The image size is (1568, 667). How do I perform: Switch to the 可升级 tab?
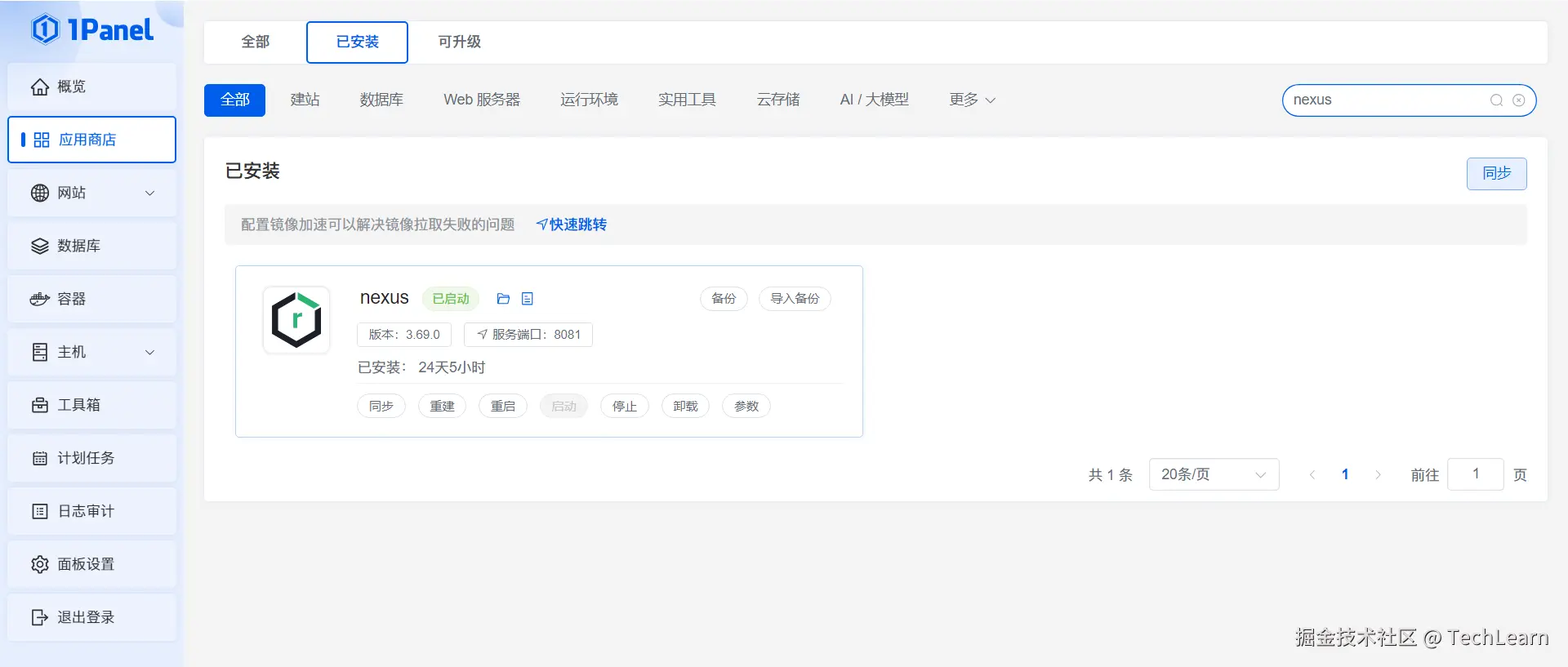coord(459,42)
